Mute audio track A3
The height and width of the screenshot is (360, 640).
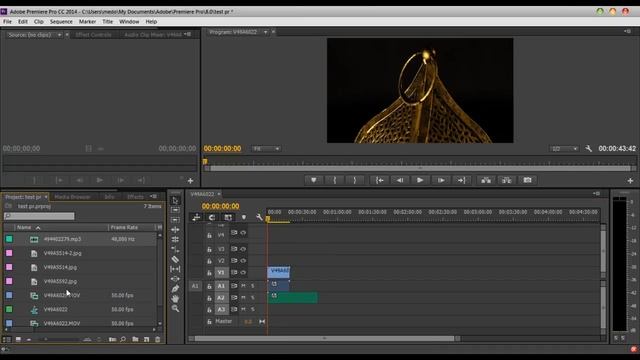click(243, 309)
